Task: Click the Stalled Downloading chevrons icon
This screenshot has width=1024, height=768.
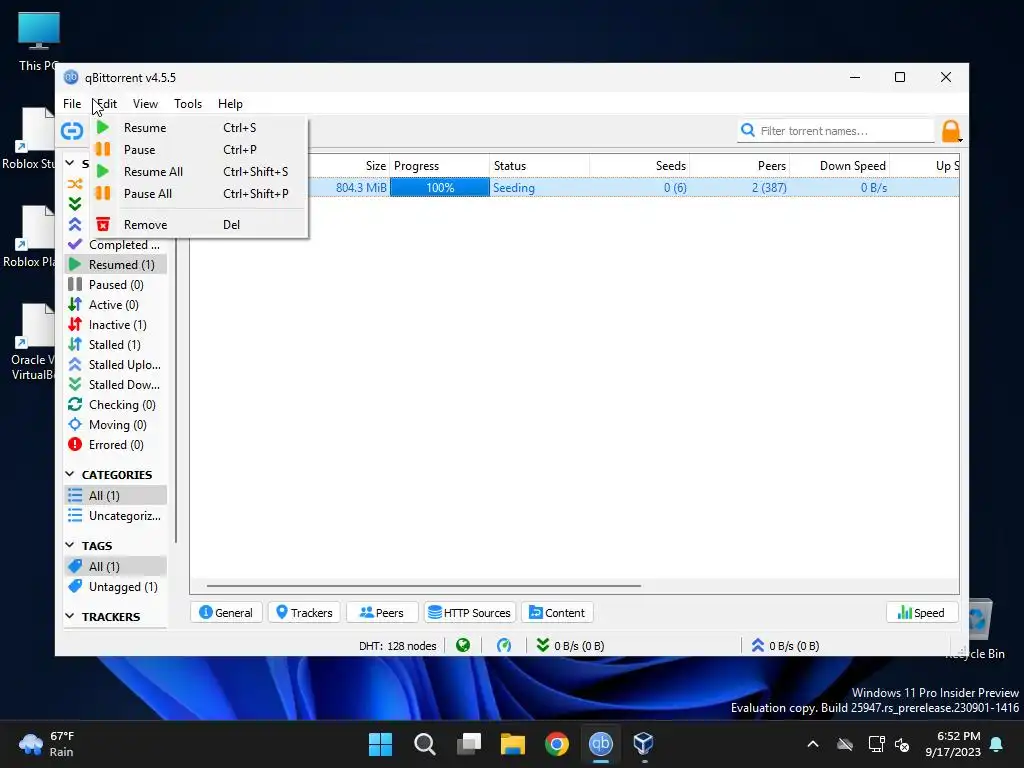Action: (75, 385)
